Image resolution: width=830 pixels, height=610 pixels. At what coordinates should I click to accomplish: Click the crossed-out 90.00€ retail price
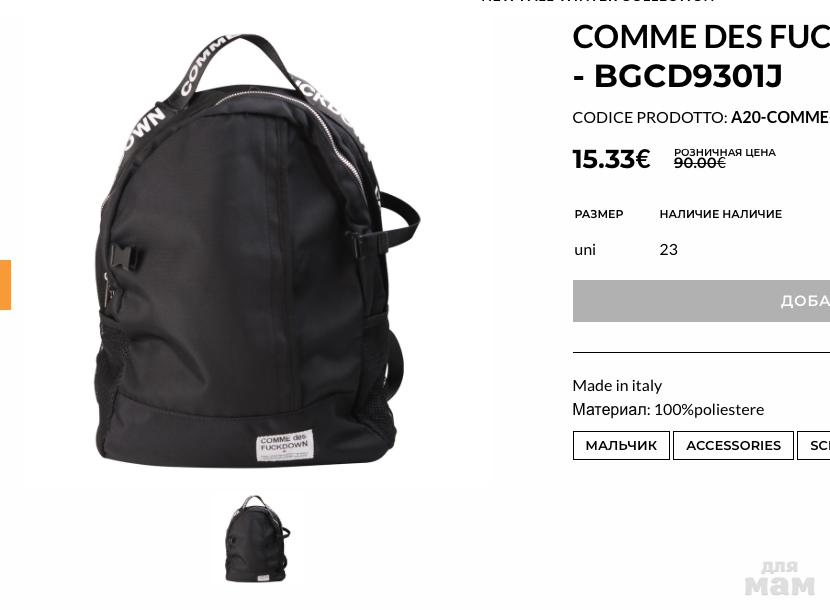[699, 163]
